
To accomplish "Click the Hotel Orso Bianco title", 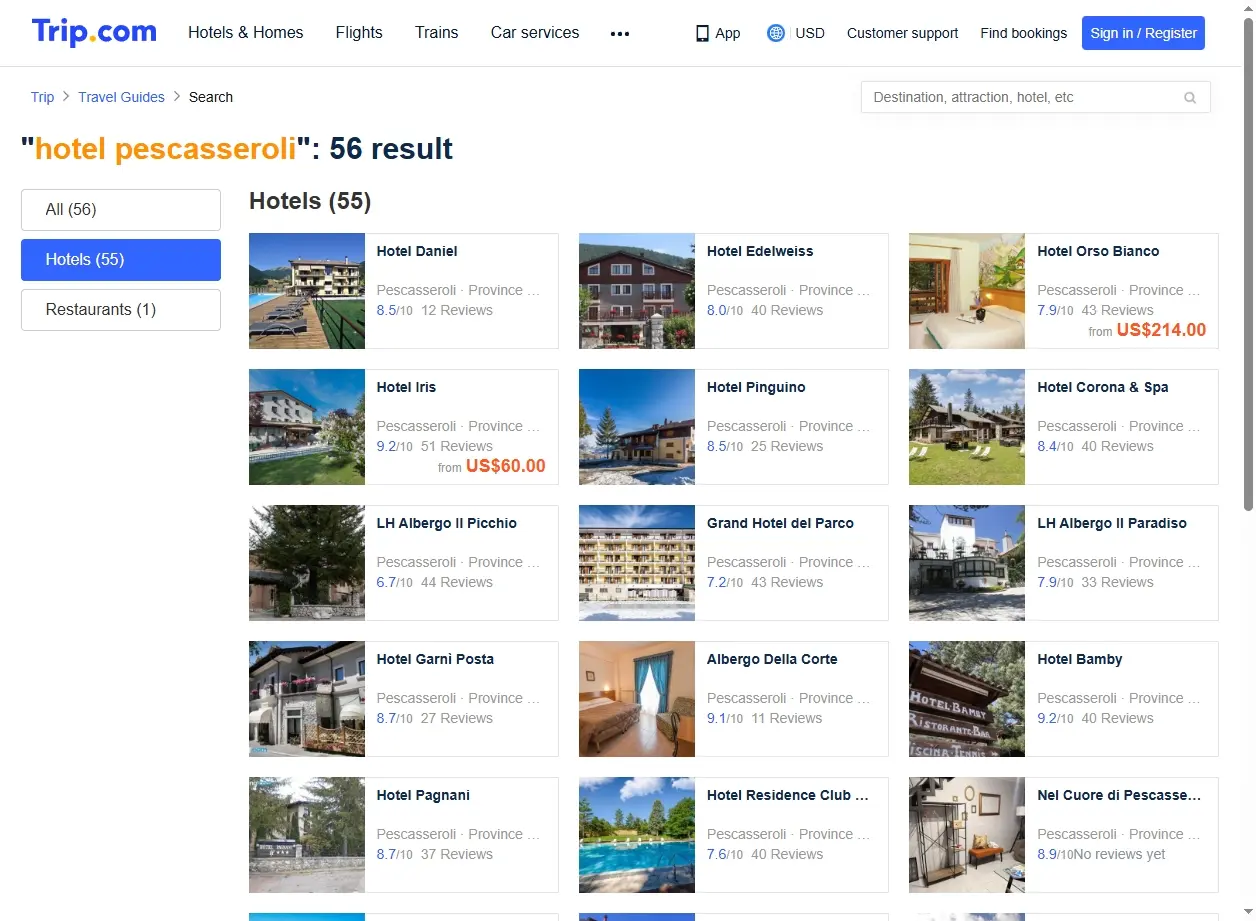I will 1098,251.
